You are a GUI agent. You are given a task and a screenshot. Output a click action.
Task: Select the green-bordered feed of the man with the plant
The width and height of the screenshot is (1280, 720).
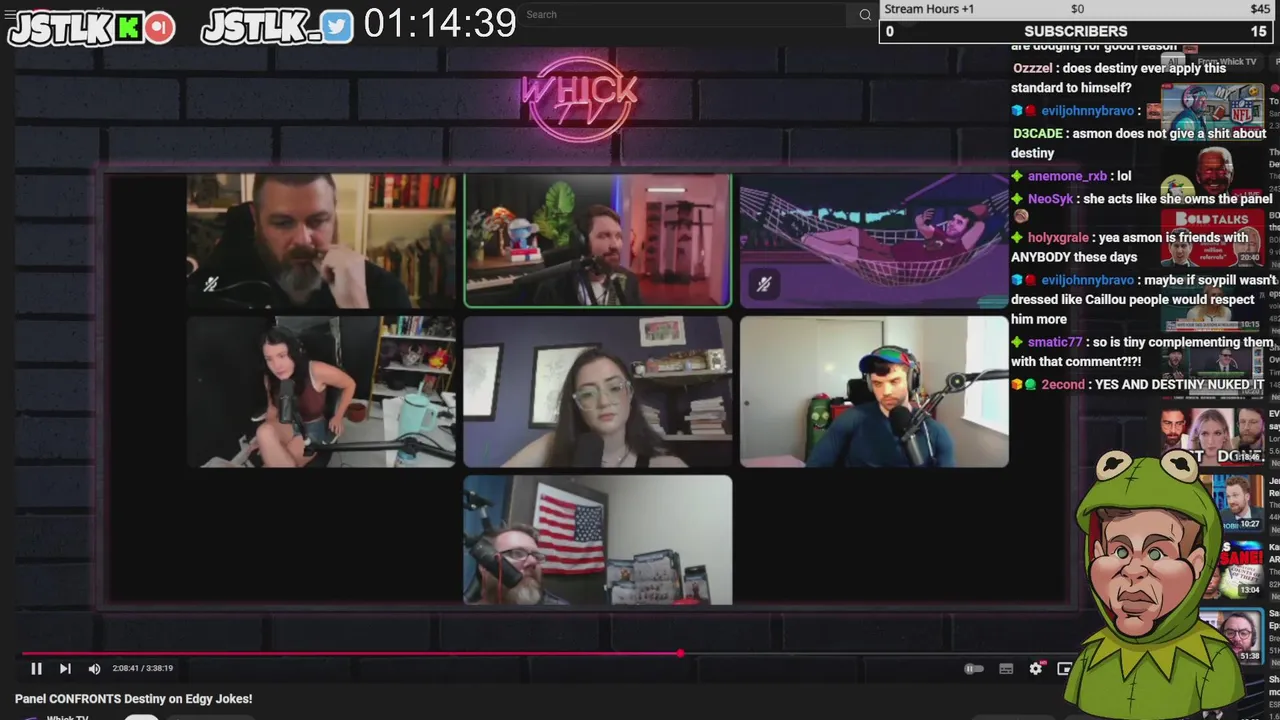point(598,240)
